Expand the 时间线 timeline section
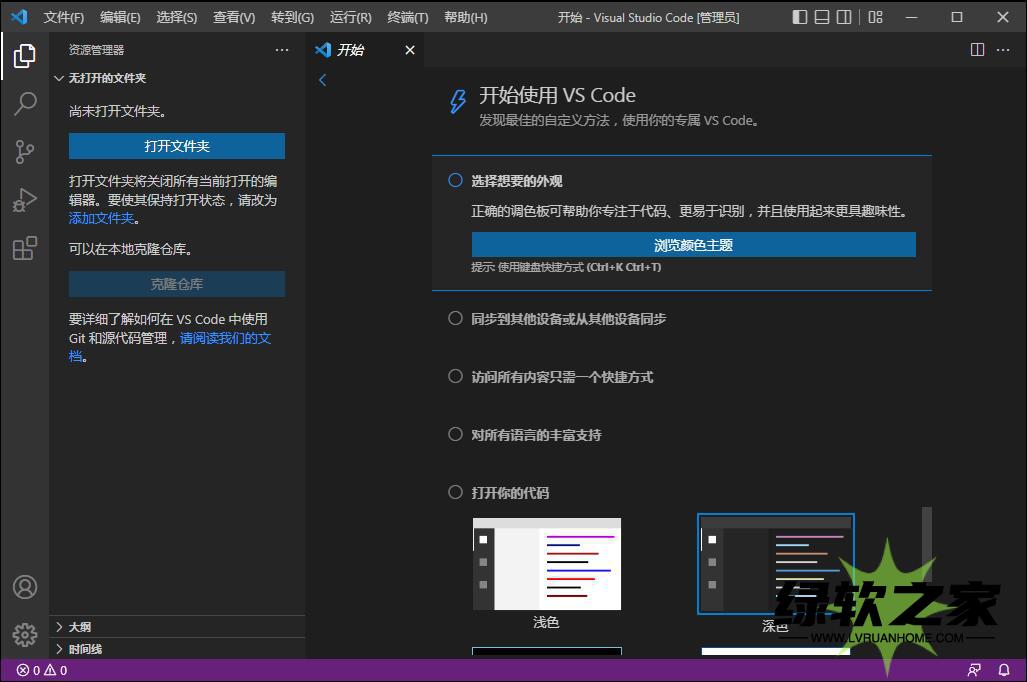Viewport: 1027px width, 682px height. click(x=85, y=649)
